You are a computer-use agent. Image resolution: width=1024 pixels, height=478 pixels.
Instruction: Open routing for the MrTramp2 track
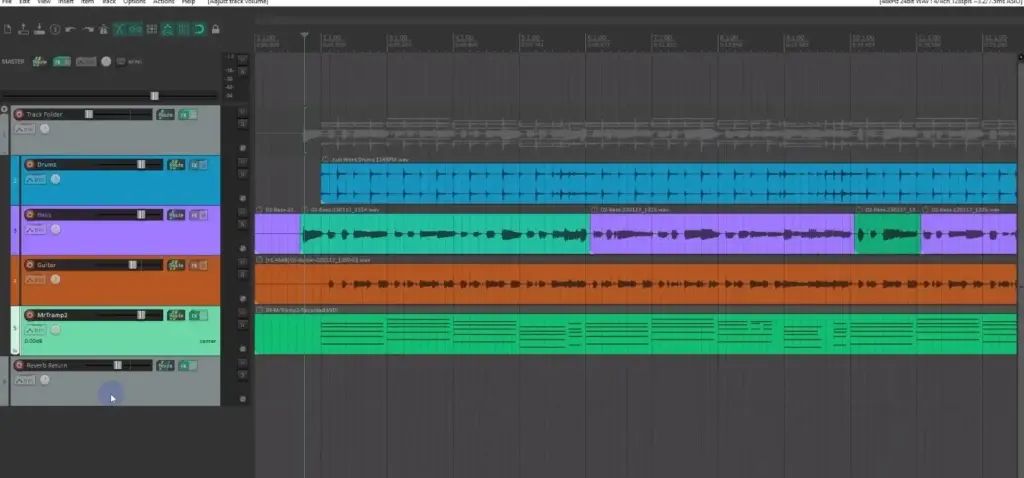pyautogui.click(x=176, y=315)
